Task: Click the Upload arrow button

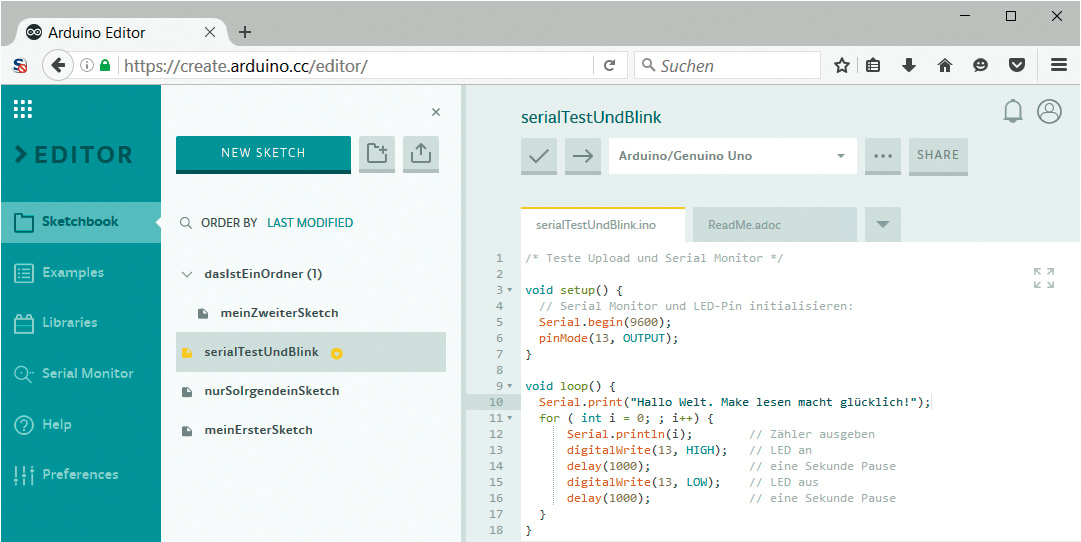Action: pyautogui.click(x=583, y=156)
